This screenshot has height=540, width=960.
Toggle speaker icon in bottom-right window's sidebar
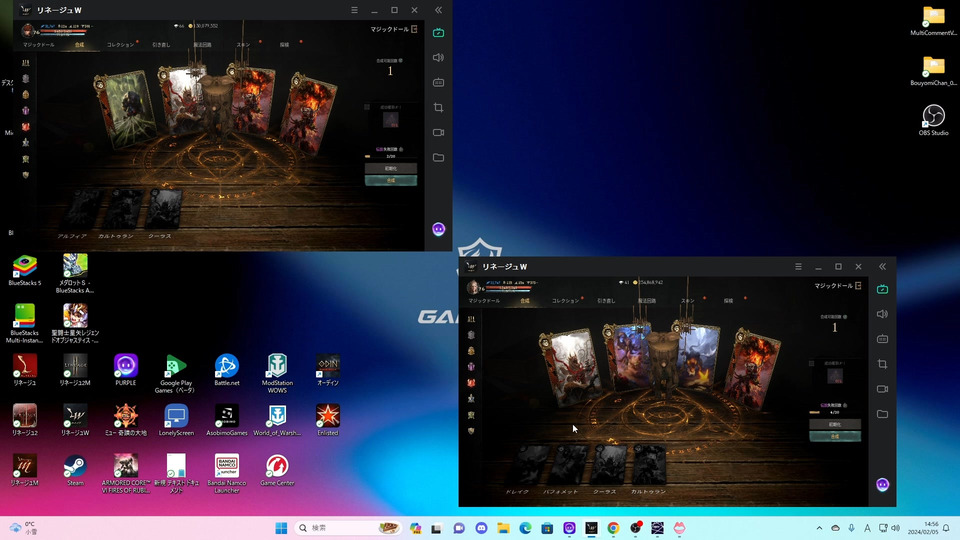(x=882, y=314)
